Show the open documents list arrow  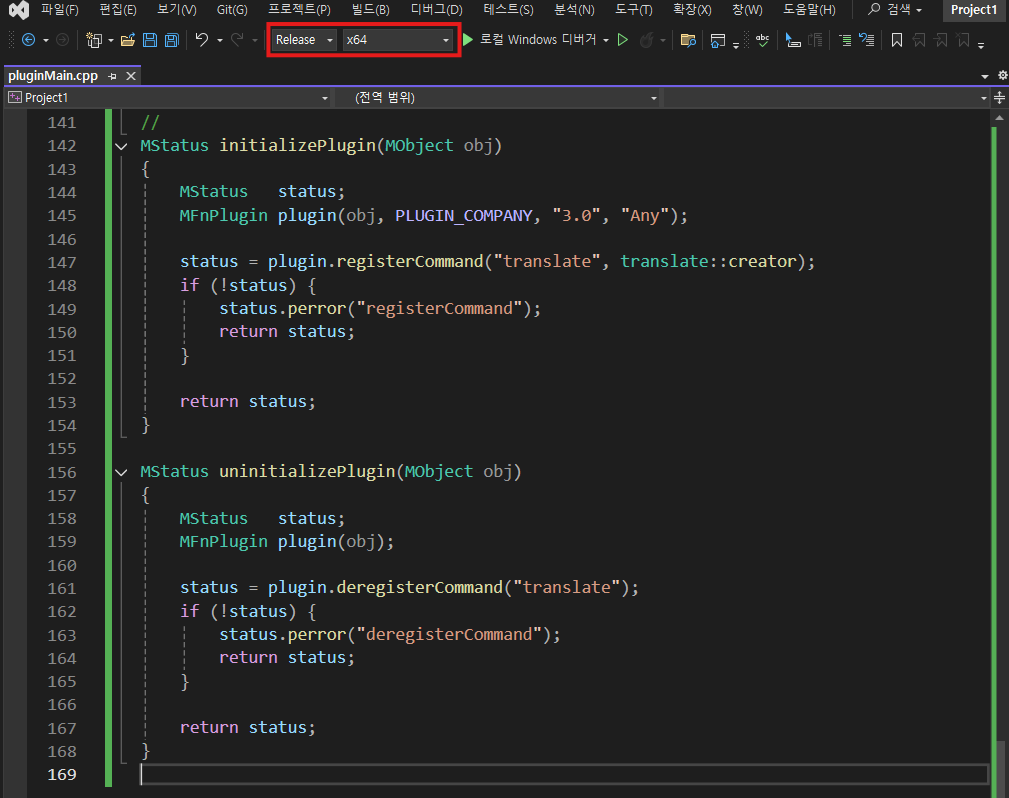tap(985, 76)
